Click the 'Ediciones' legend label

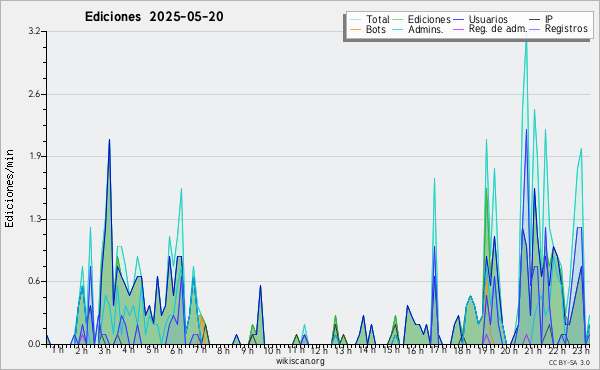click(429, 20)
